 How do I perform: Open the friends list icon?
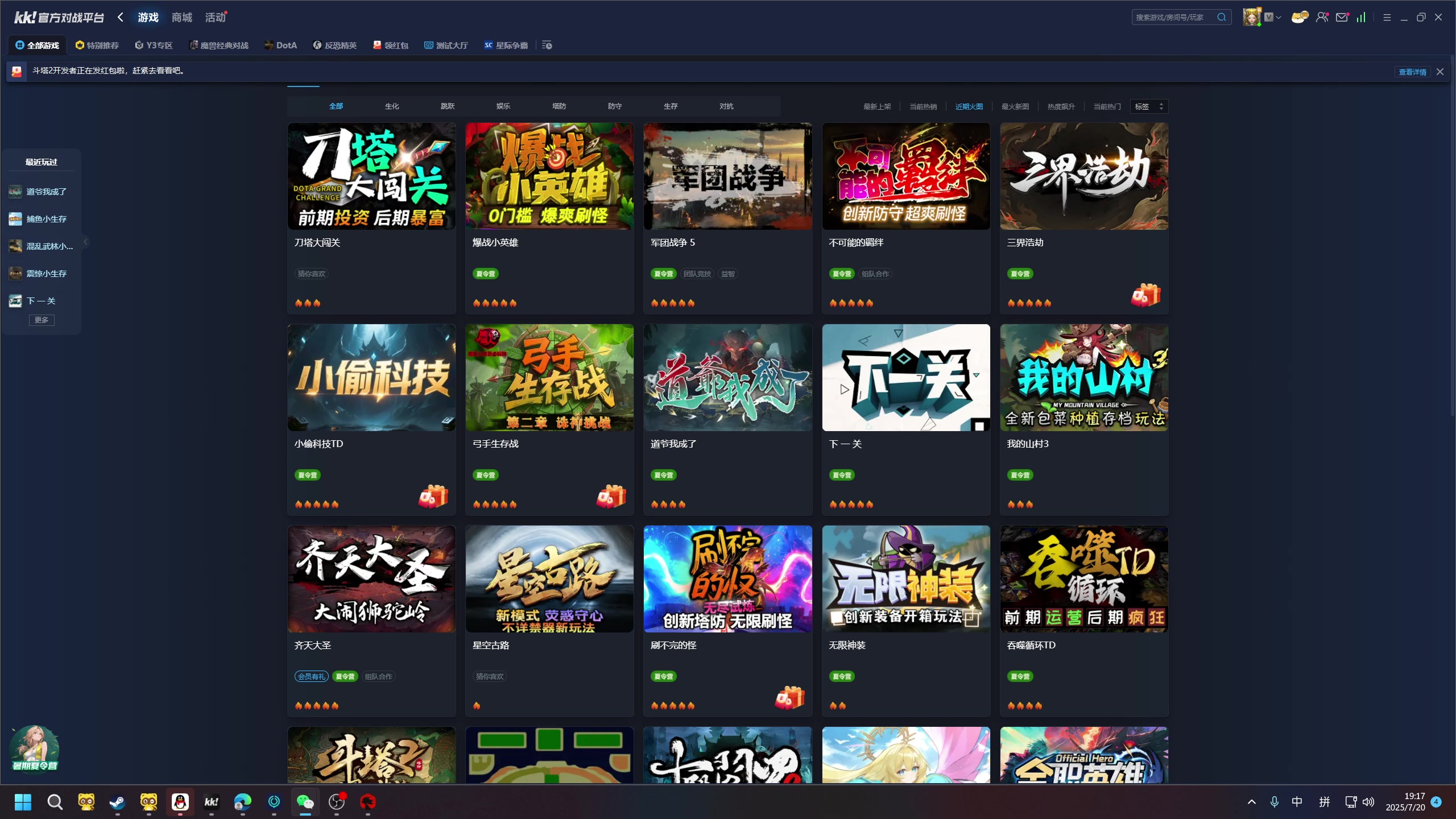pos(1322,17)
